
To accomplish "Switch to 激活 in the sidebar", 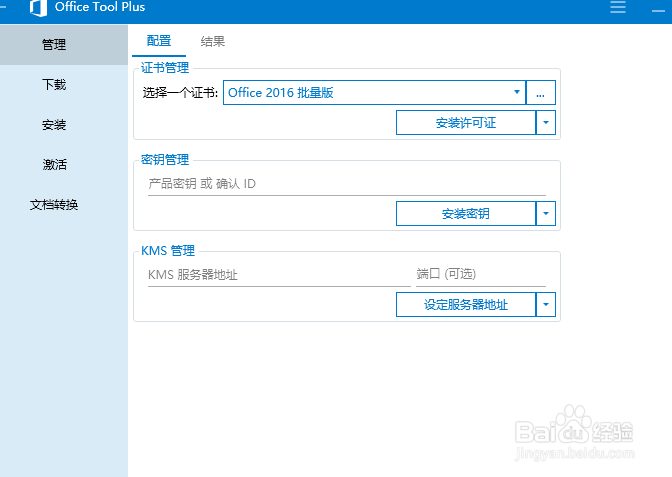I will click(64, 165).
